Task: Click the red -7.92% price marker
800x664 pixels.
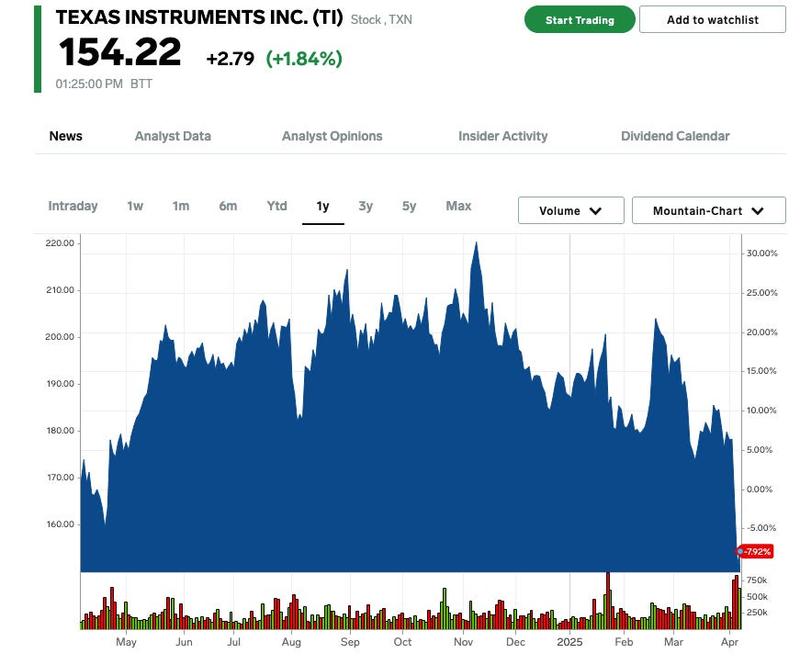Action: click(757, 551)
